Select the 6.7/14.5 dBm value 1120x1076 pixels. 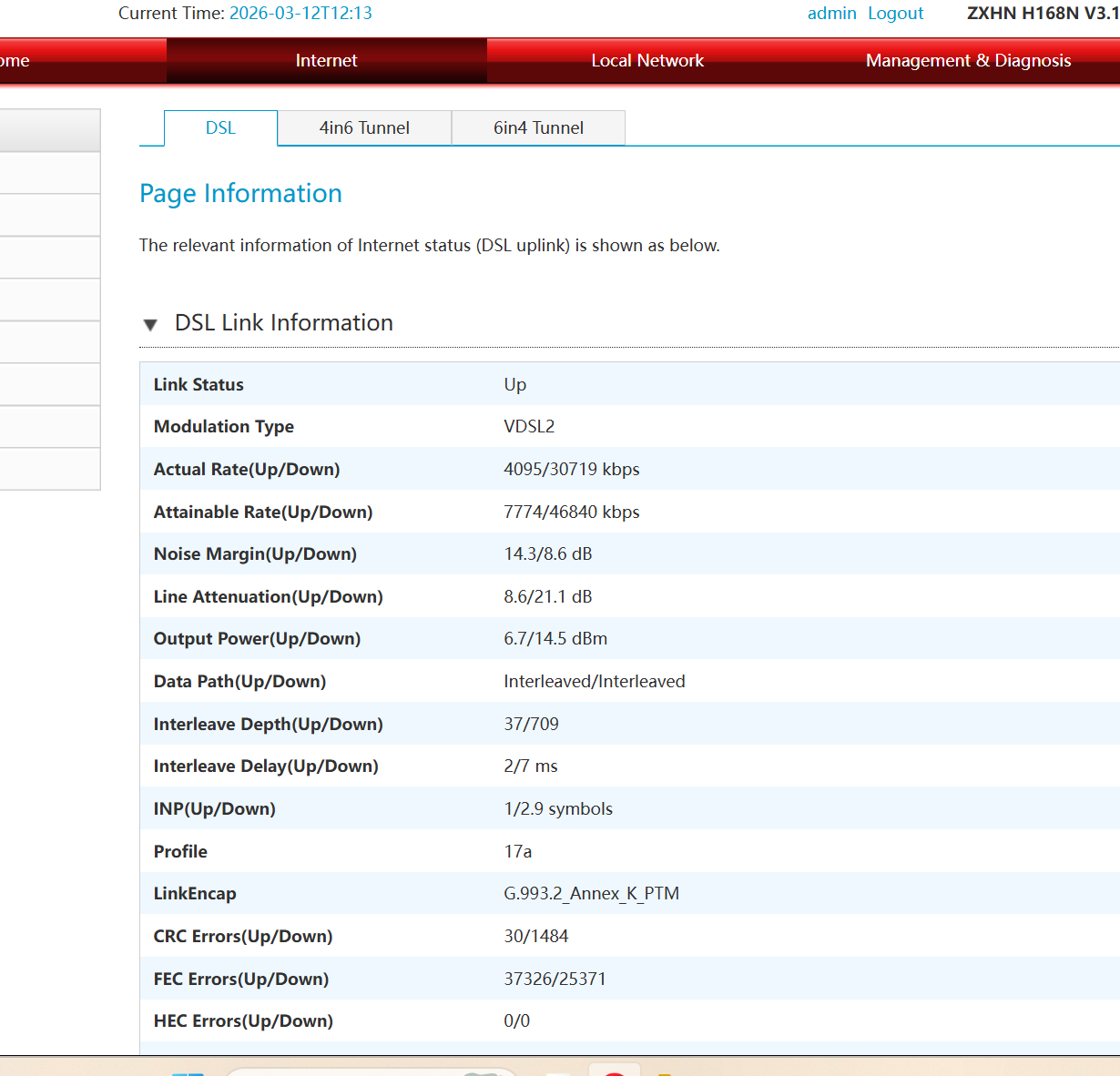tap(555, 638)
